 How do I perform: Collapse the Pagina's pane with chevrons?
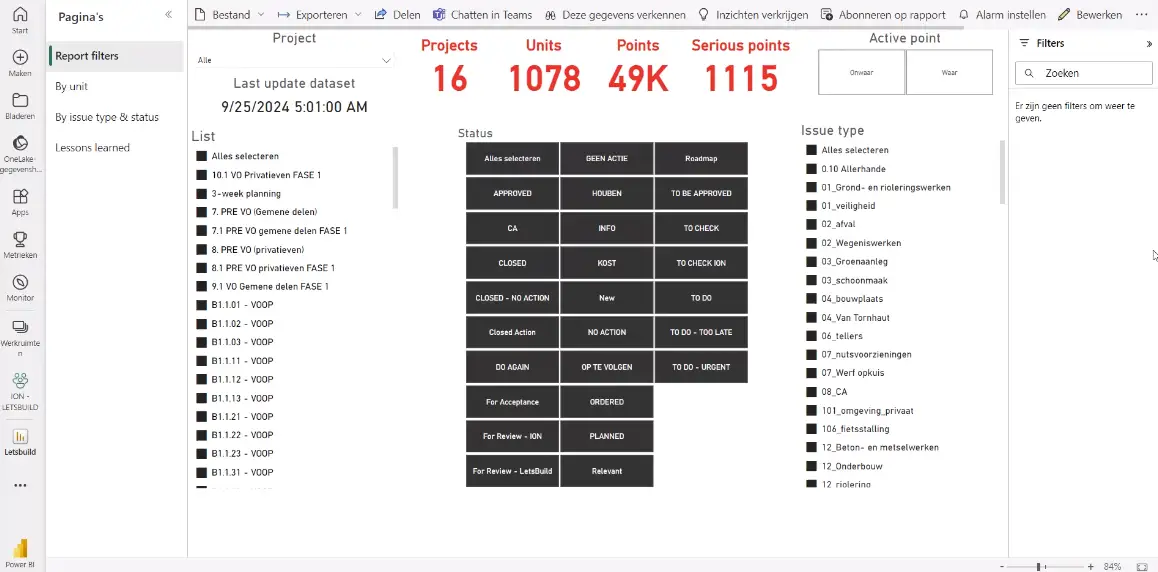(168, 15)
